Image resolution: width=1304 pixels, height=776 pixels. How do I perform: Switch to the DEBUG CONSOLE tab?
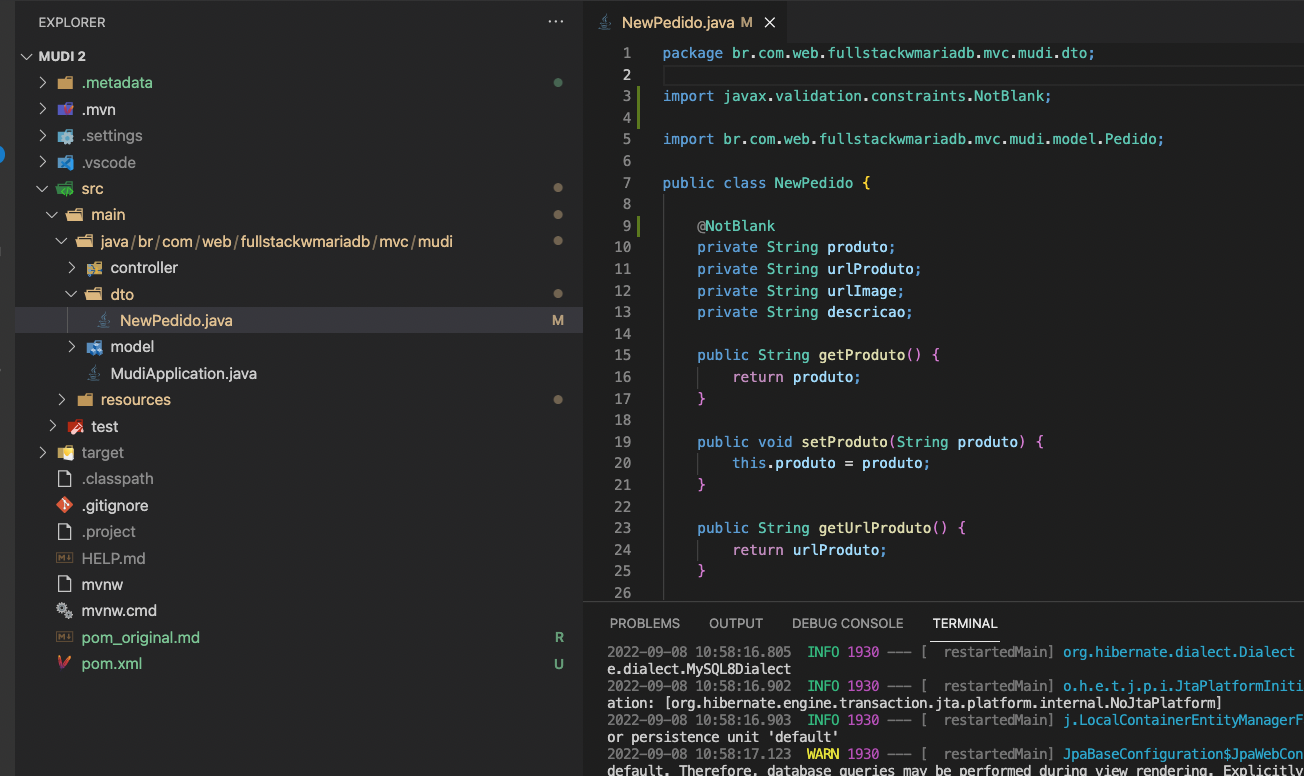[x=847, y=623]
